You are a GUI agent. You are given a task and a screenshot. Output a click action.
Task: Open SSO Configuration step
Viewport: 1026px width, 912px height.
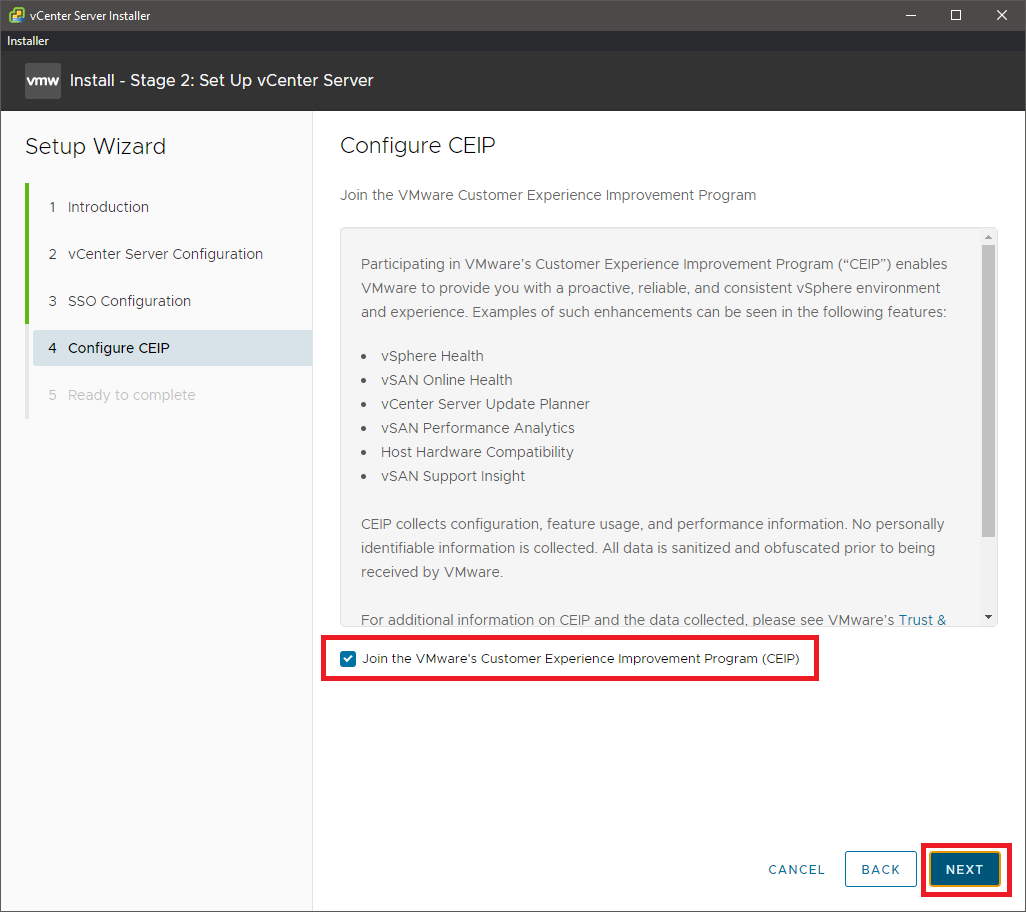[129, 301]
